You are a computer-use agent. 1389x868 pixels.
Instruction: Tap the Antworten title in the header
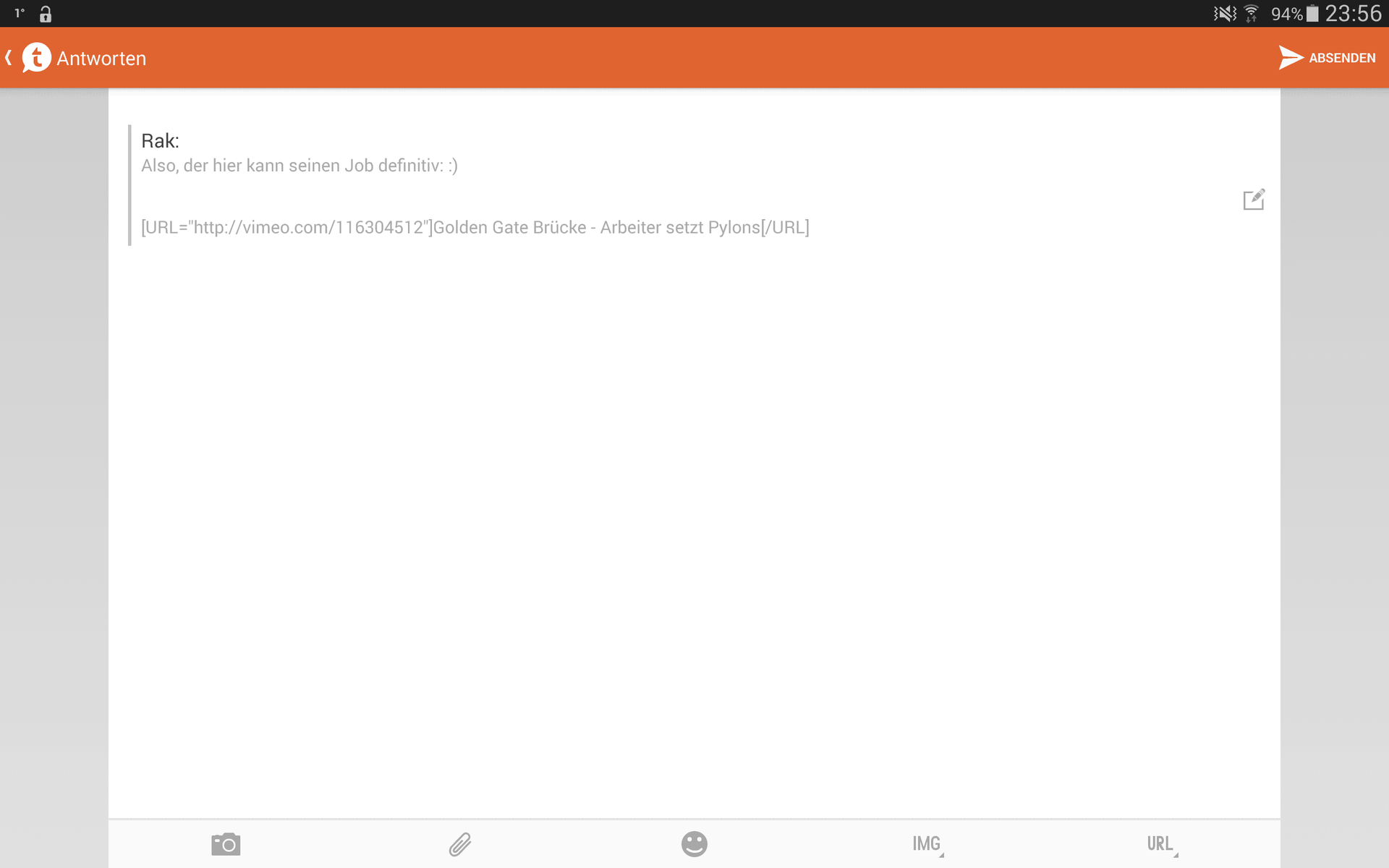[101, 59]
